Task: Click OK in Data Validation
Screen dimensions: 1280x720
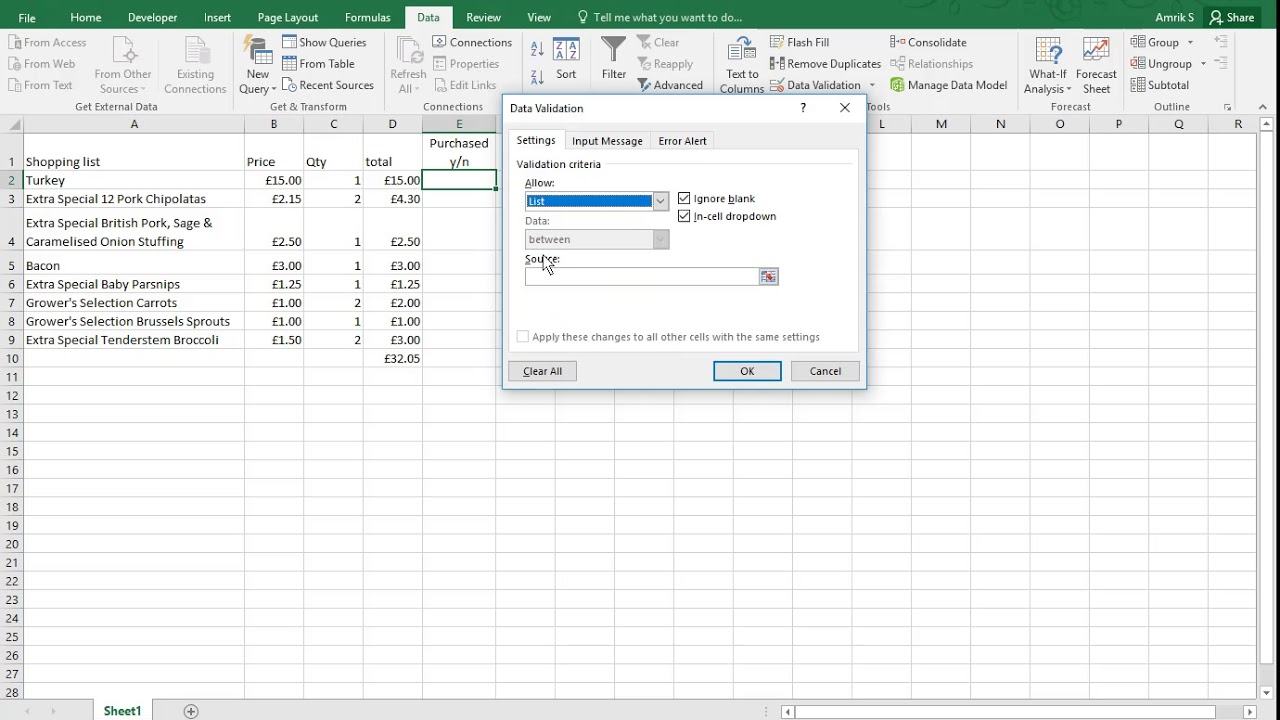Action: pos(747,371)
